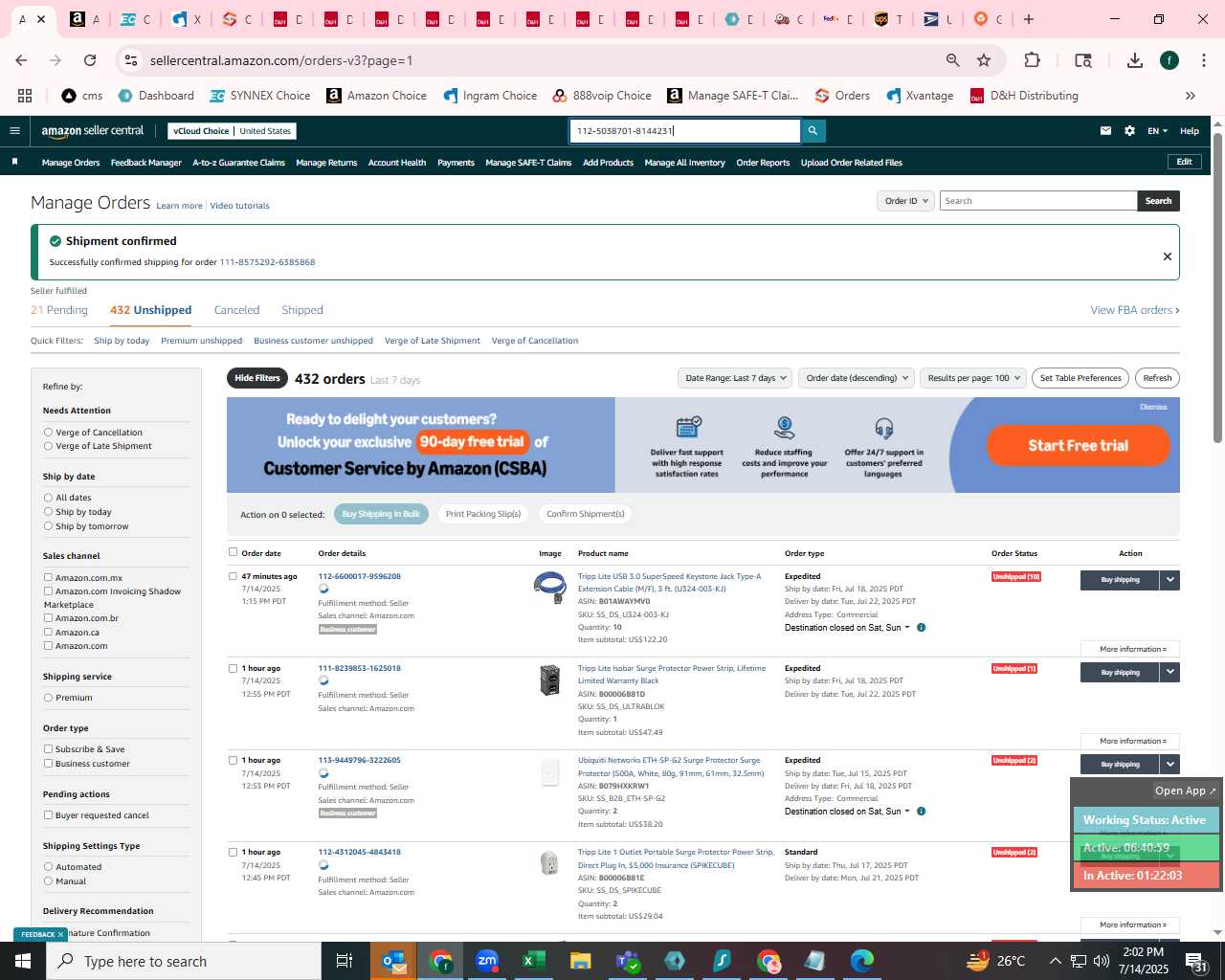Open Date Range: Last 7 days dropdown
This screenshot has height=980, width=1225.
tap(735, 378)
